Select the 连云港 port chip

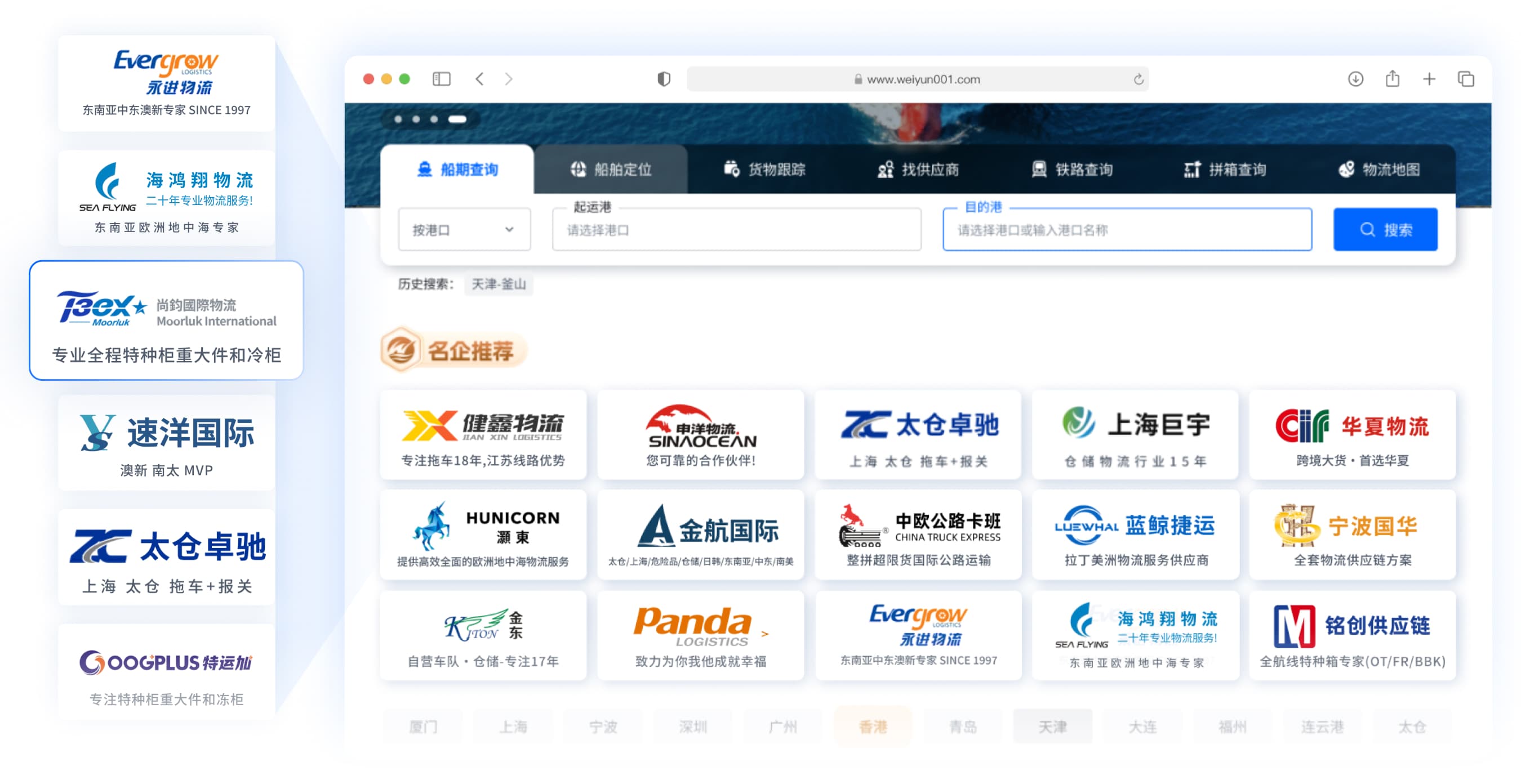coord(1323,727)
